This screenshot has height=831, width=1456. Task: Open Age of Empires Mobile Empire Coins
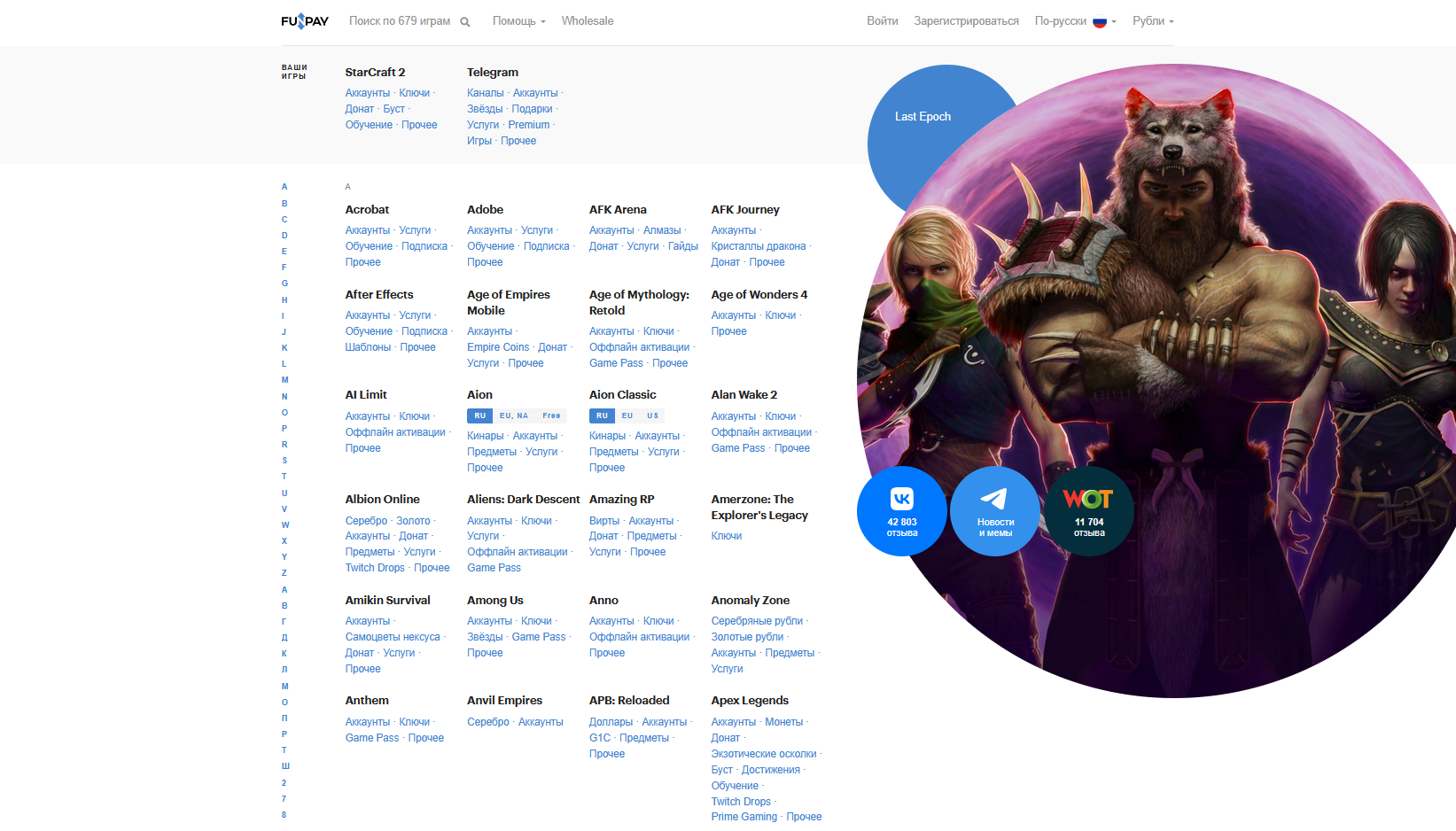(498, 347)
